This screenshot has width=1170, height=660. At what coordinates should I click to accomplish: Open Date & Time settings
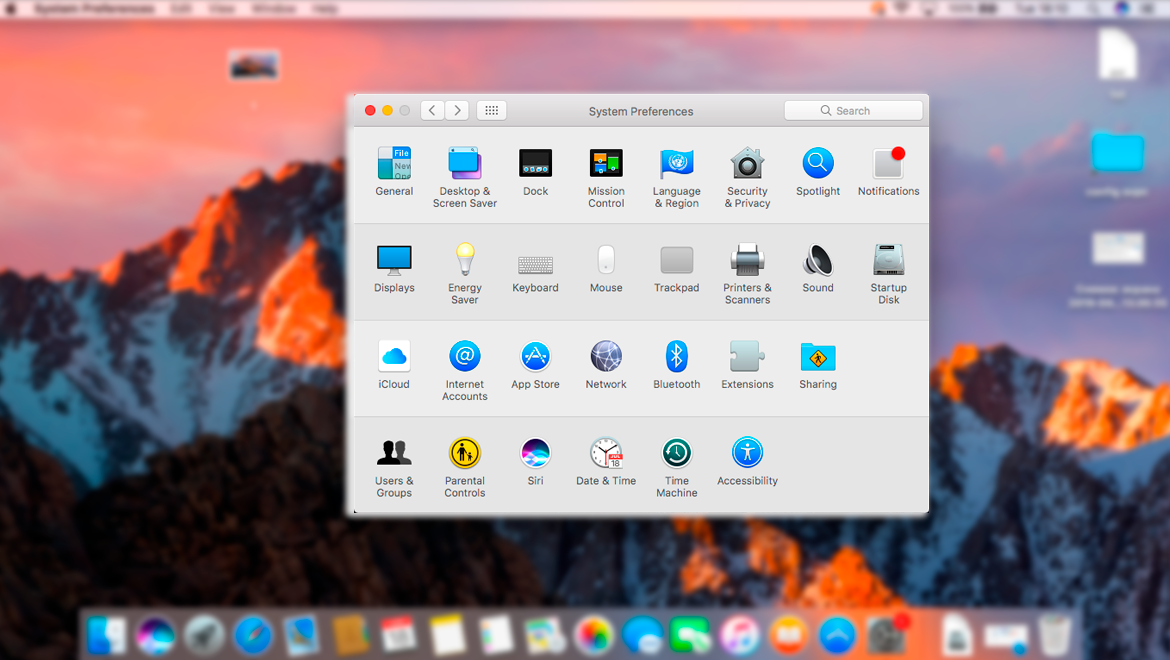(606, 462)
